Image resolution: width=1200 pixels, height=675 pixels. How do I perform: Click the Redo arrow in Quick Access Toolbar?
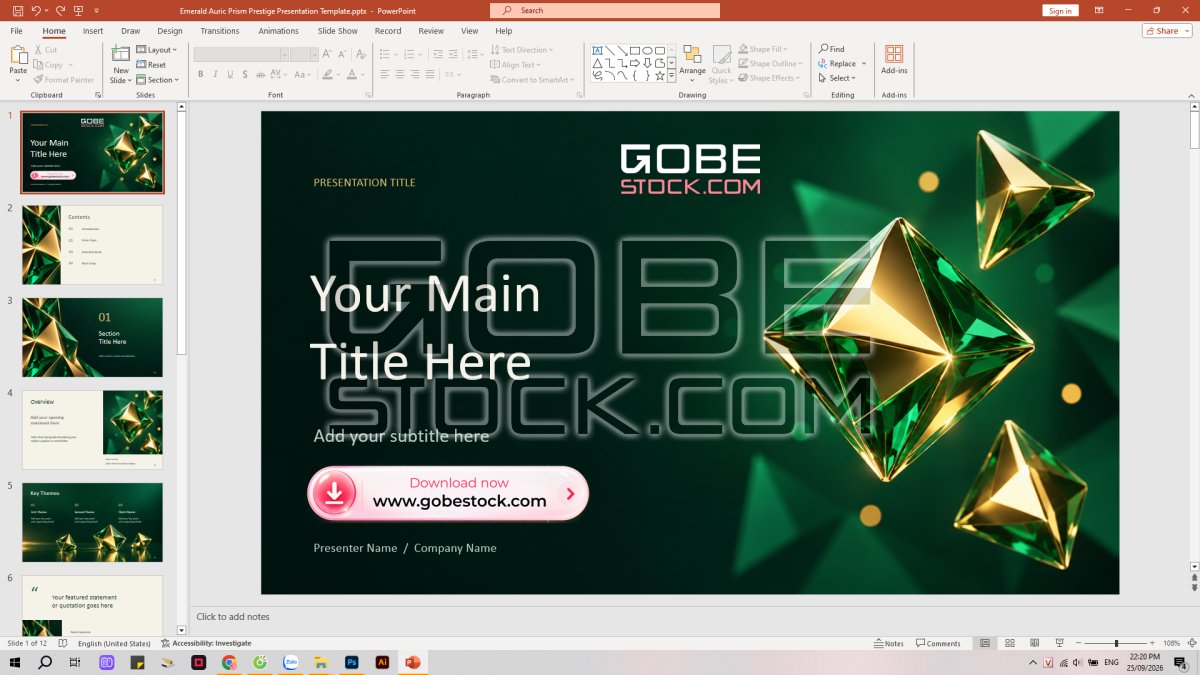coord(61,10)
